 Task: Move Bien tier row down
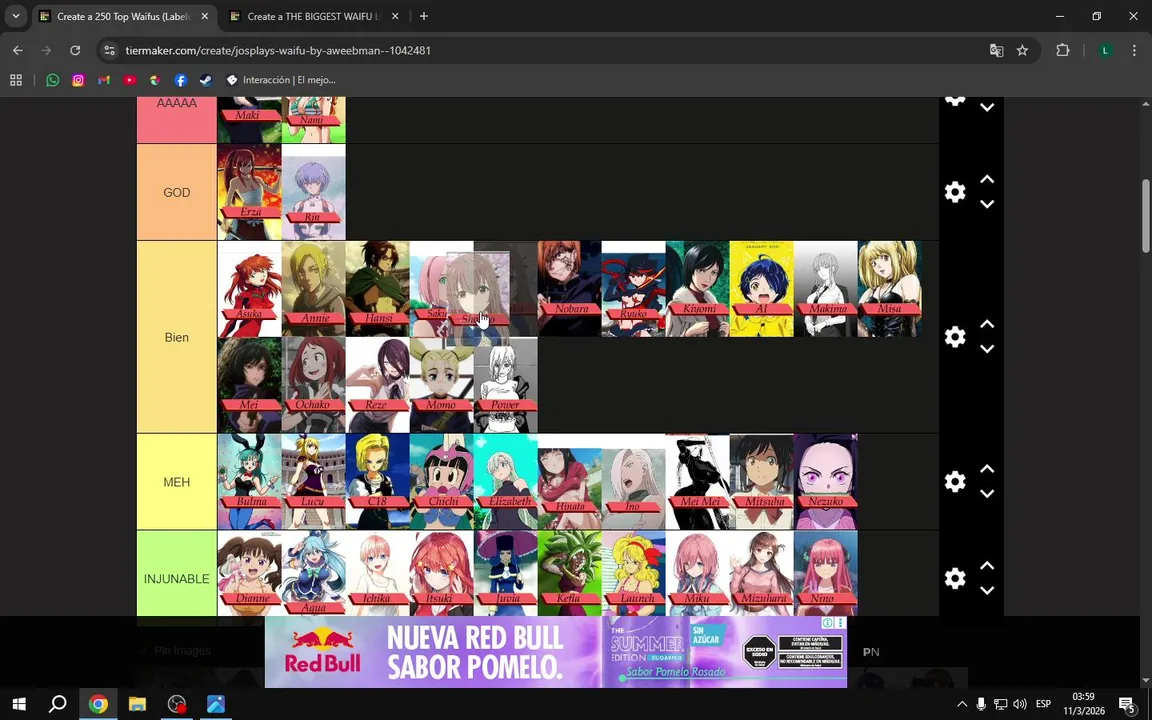[987, 349]
